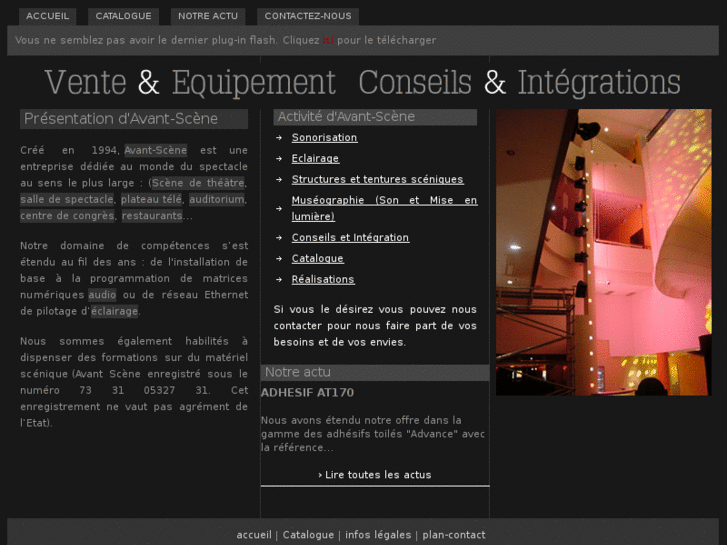The image size is (727, 545).
Task: Click the arrow bullet beside Sonorisation
Action: pyautogui.click(x=279, y=138)
